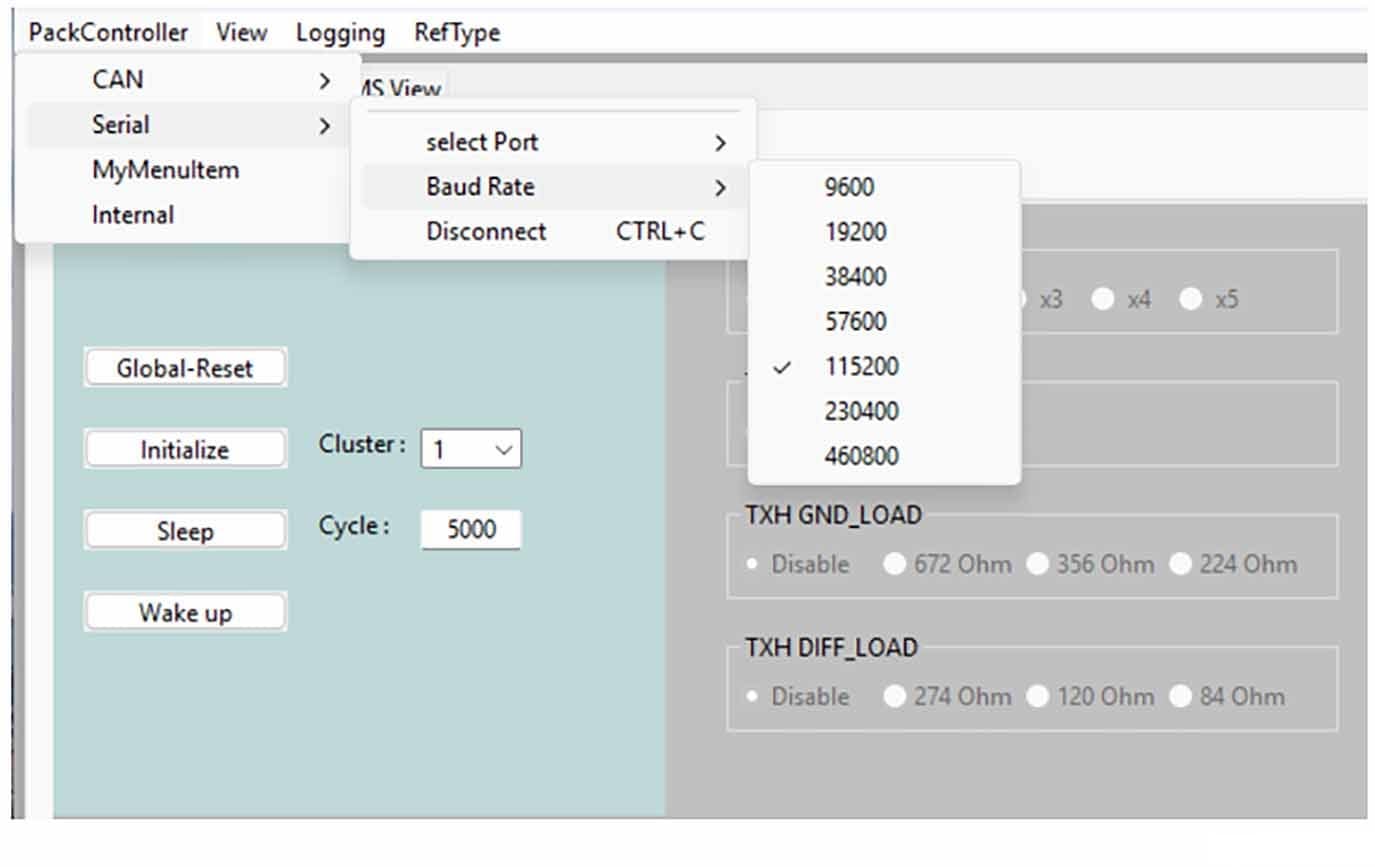Set baud rate to 19200
Screen dimensions: 1375x867
884,232
